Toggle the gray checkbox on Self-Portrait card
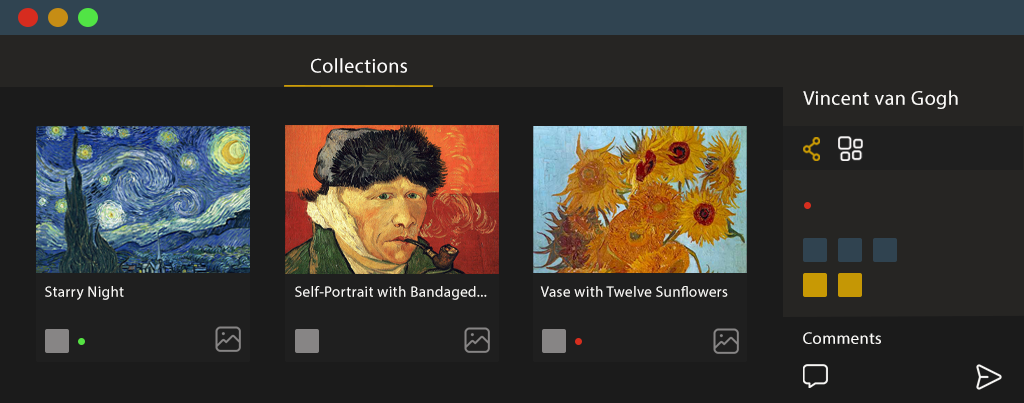The width and height of the screenshot is (1024, 403). pyautogui.click(x=307, y=341)
